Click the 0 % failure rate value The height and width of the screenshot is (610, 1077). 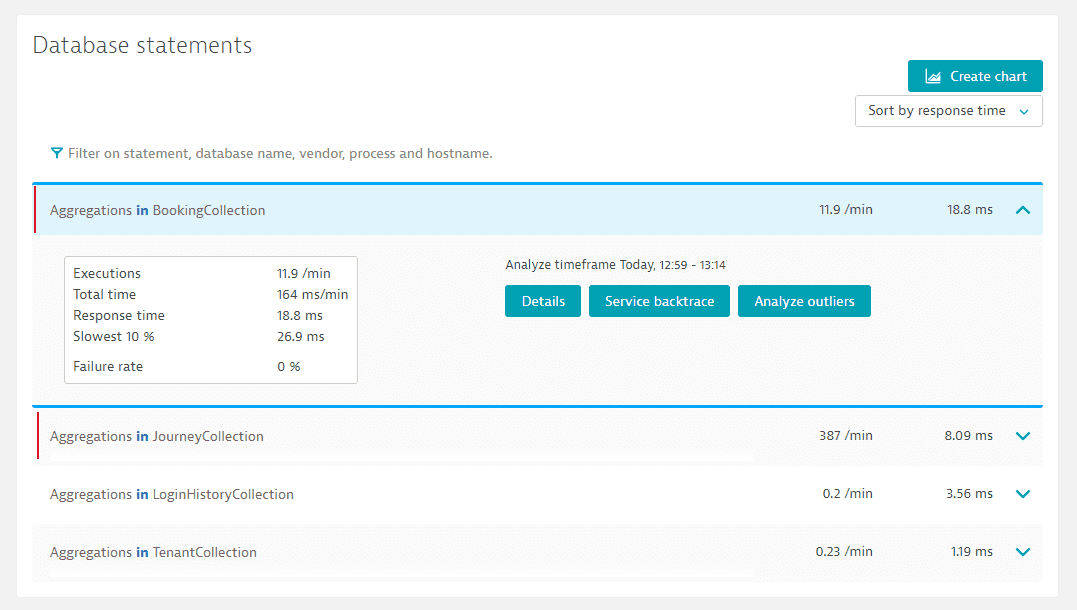click(x=288, y=367)
